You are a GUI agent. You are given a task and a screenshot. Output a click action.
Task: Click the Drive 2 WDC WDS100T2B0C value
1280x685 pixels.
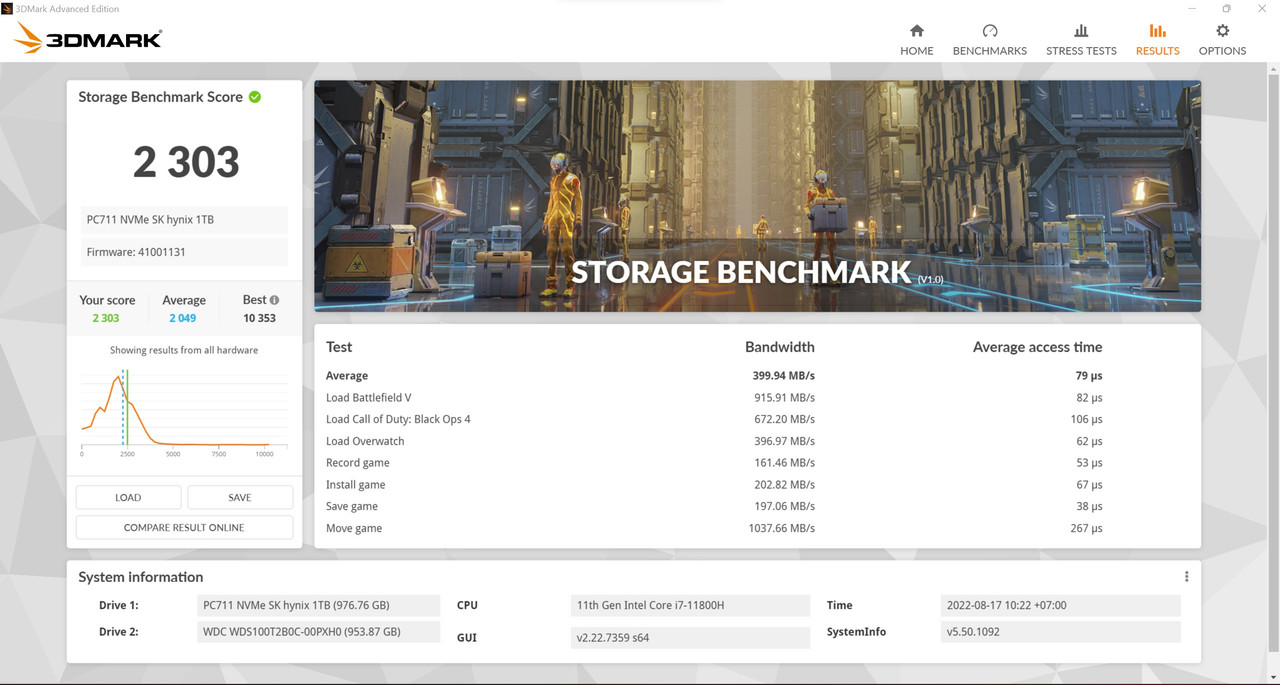pos(318,632)
